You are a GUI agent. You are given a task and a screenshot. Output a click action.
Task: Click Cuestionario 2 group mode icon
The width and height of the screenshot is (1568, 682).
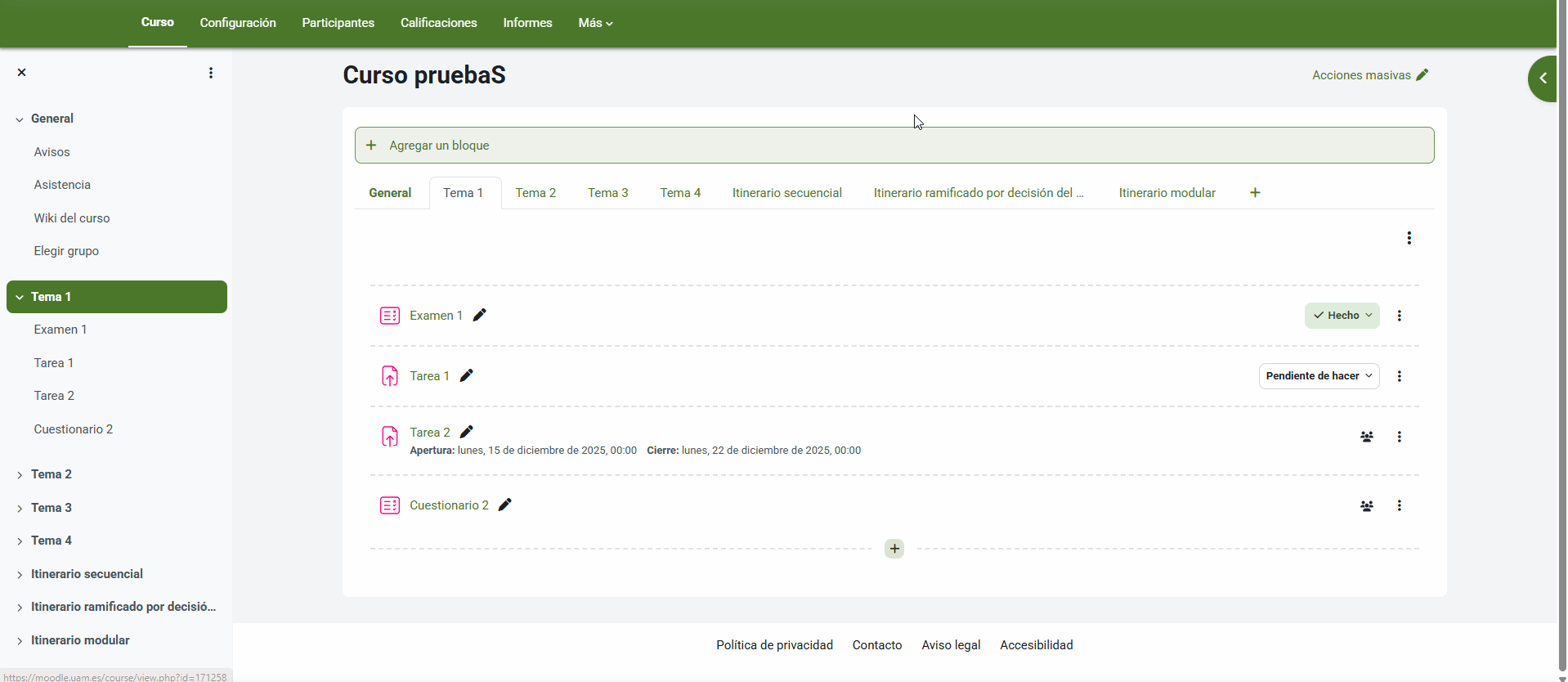coord(1366,505)
